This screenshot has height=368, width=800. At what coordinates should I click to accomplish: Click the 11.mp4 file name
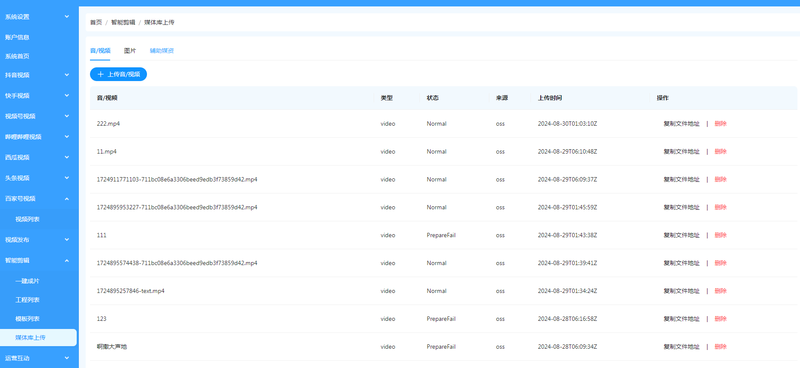(107, 152)
